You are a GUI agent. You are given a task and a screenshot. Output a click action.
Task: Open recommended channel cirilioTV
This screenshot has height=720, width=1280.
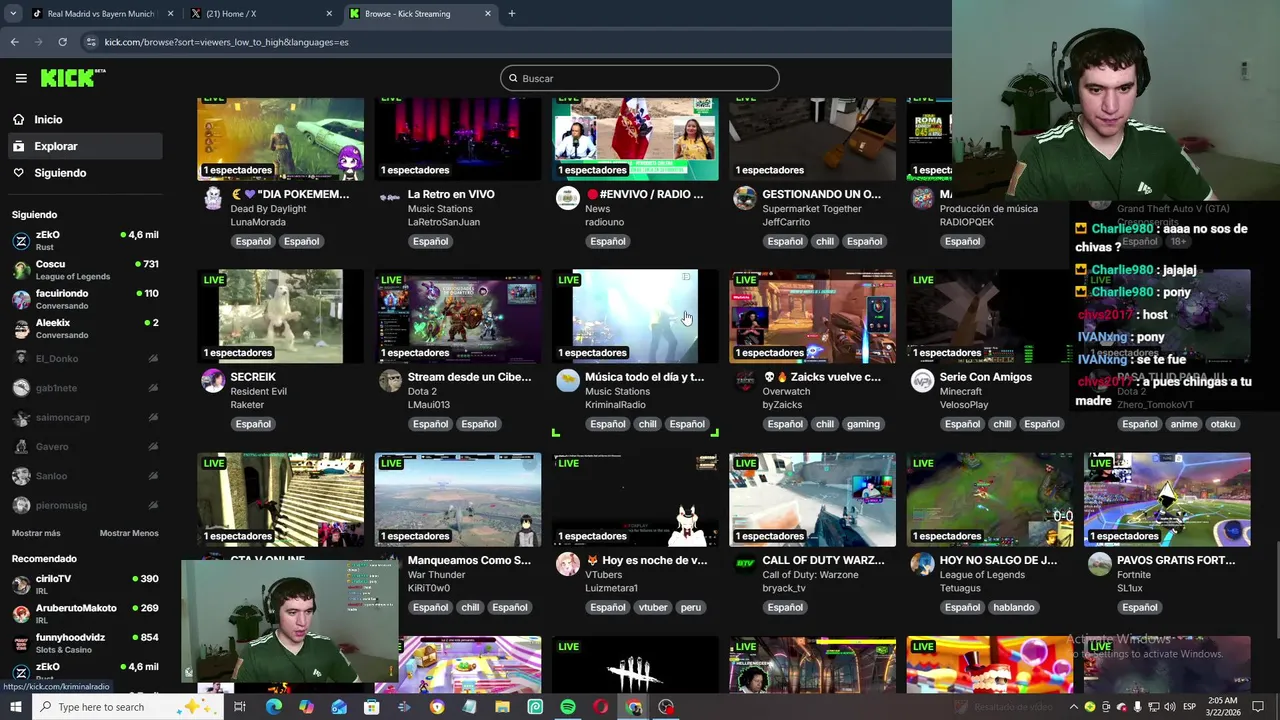[x=85, y=584]
